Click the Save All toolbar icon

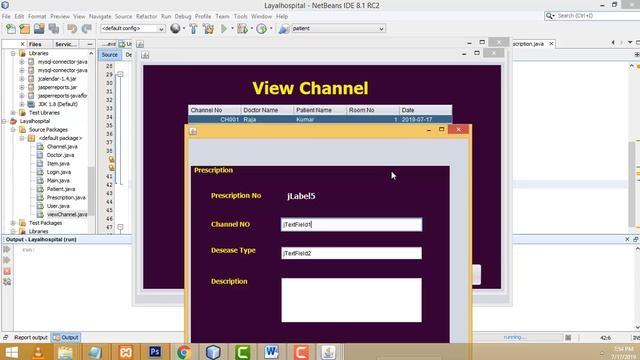click(x=54, y=29)
